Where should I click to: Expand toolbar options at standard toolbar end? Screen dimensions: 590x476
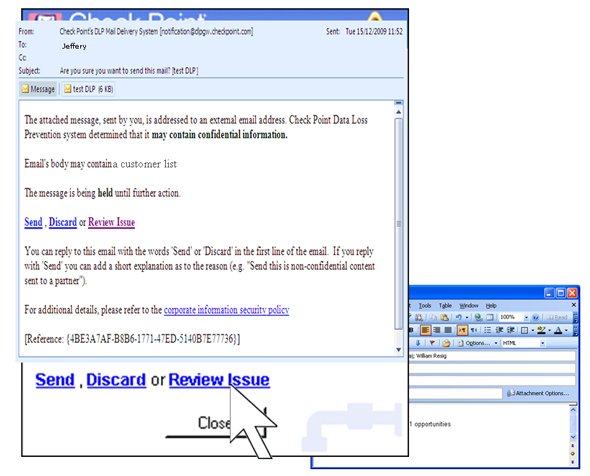click(576, 318)
